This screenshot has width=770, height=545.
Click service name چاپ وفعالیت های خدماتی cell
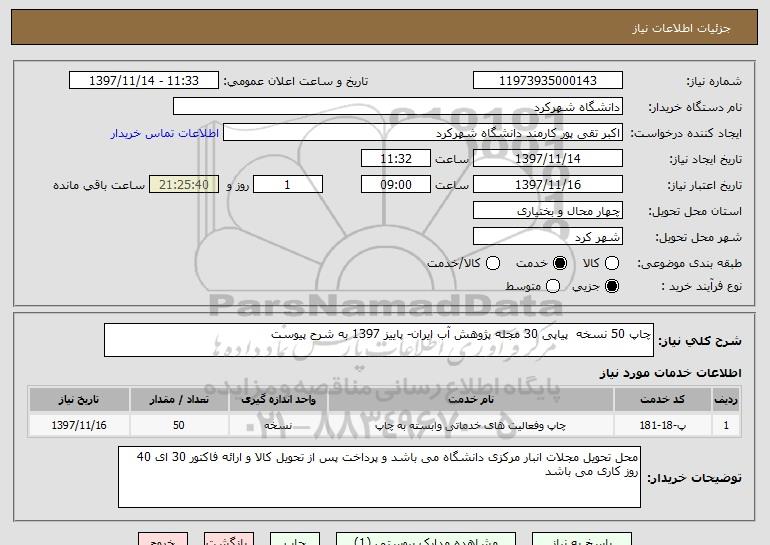click(471, 425)
